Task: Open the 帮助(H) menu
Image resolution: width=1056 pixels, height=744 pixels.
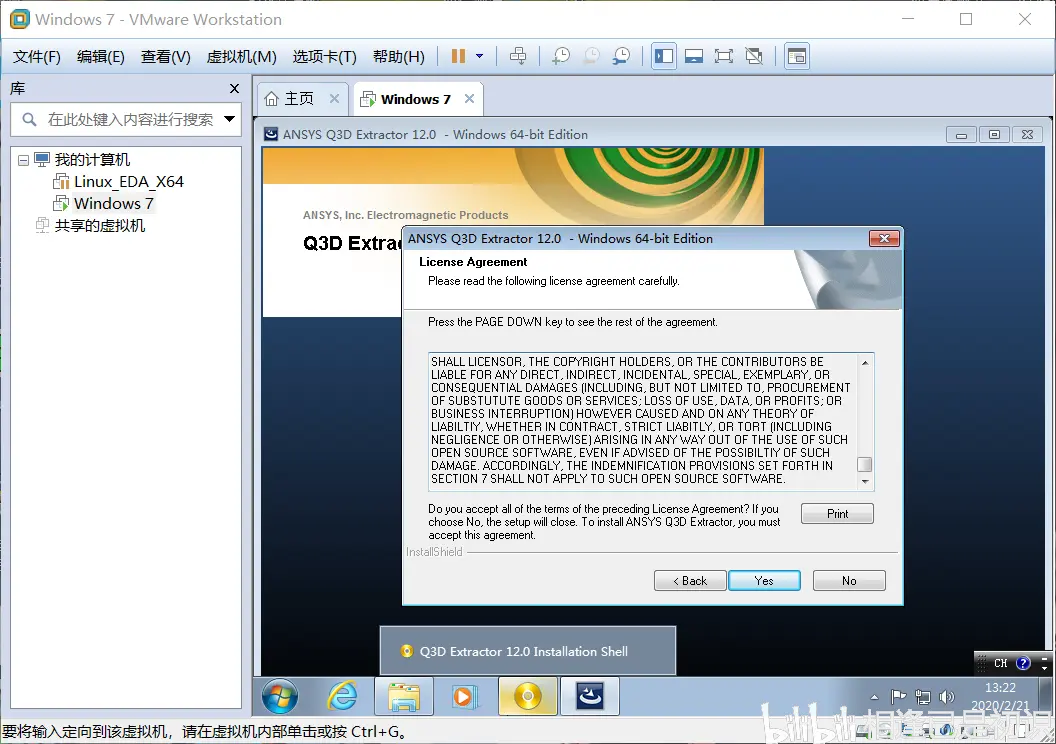Action: 399,57
